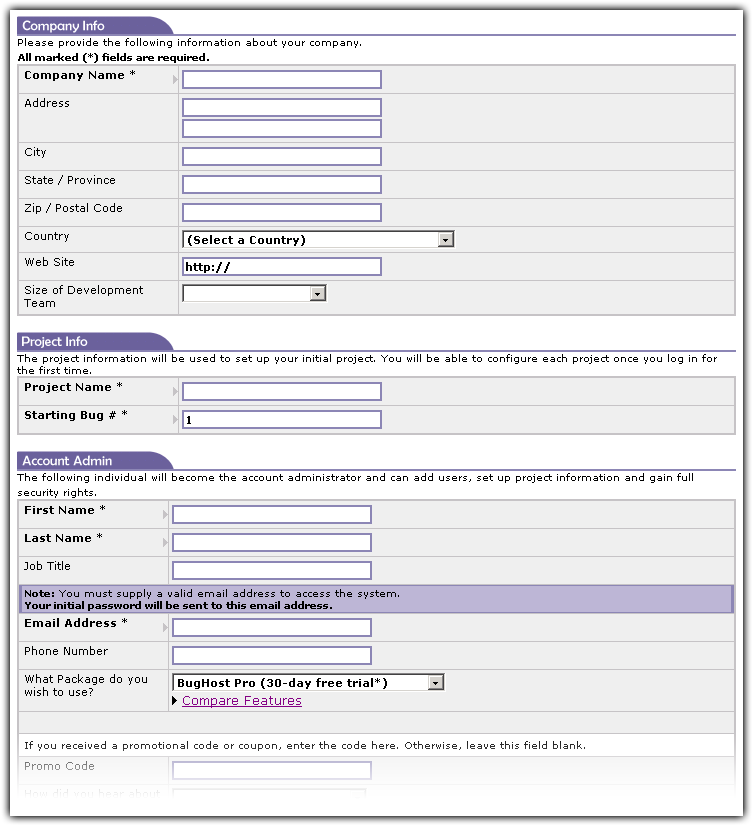753x826 pixels.
Task: Open the Size of Development Team dropdown
Action: point(254,294)
